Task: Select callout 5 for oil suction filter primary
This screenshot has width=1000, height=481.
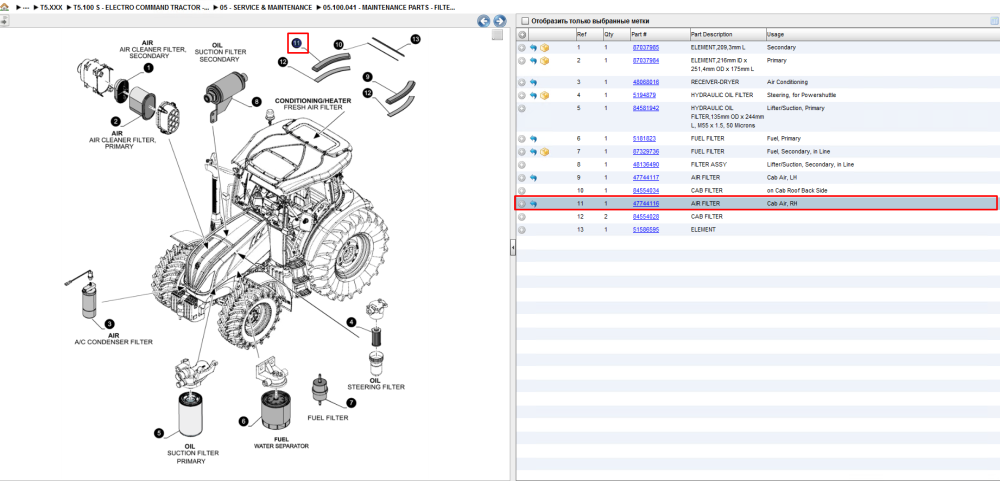Action: [x=159, y=433]
